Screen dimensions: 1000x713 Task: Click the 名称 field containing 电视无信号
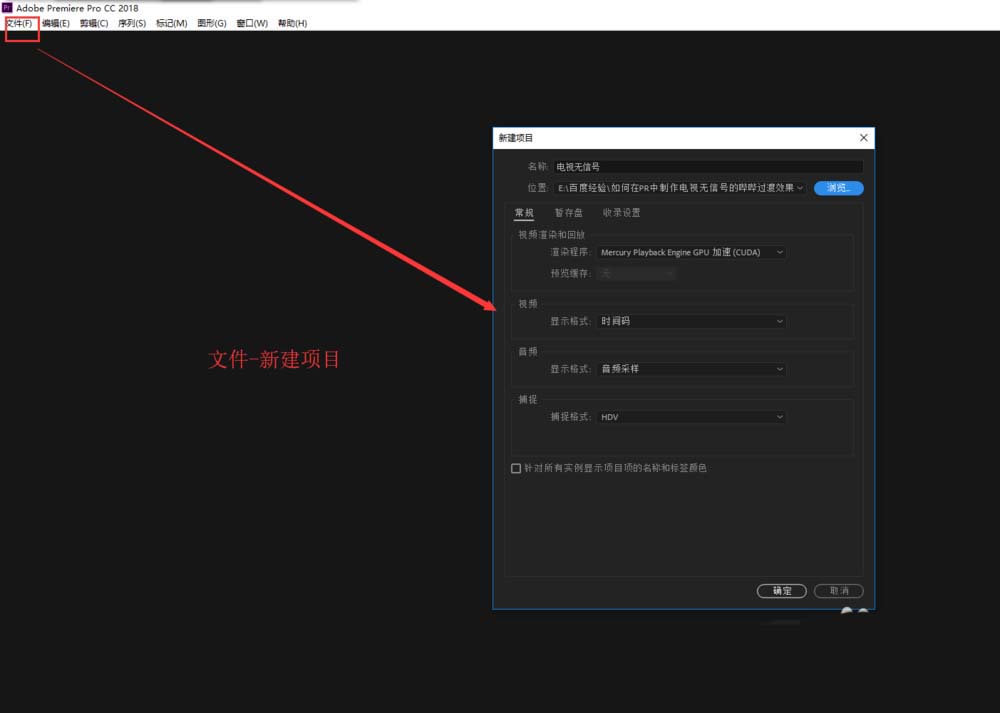[707, 167]
